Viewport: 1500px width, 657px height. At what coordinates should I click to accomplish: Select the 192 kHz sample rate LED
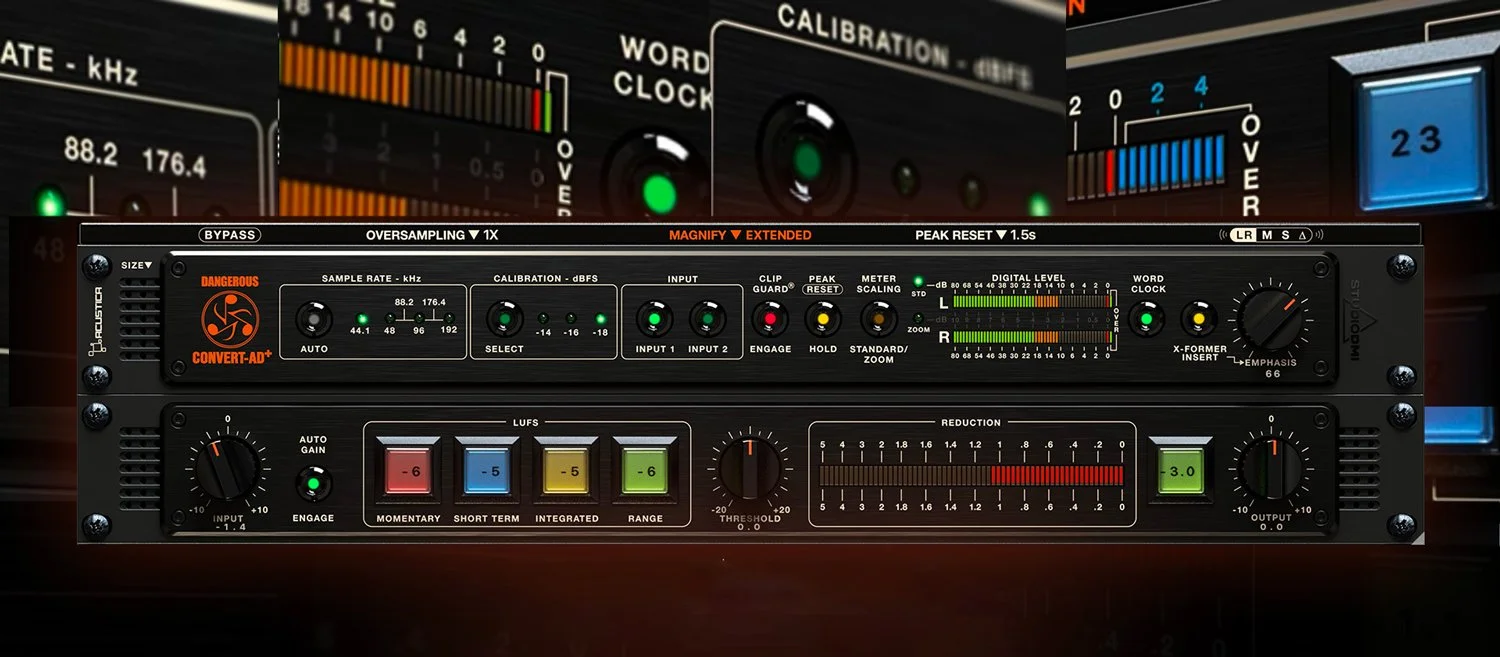tap(449, 319)
